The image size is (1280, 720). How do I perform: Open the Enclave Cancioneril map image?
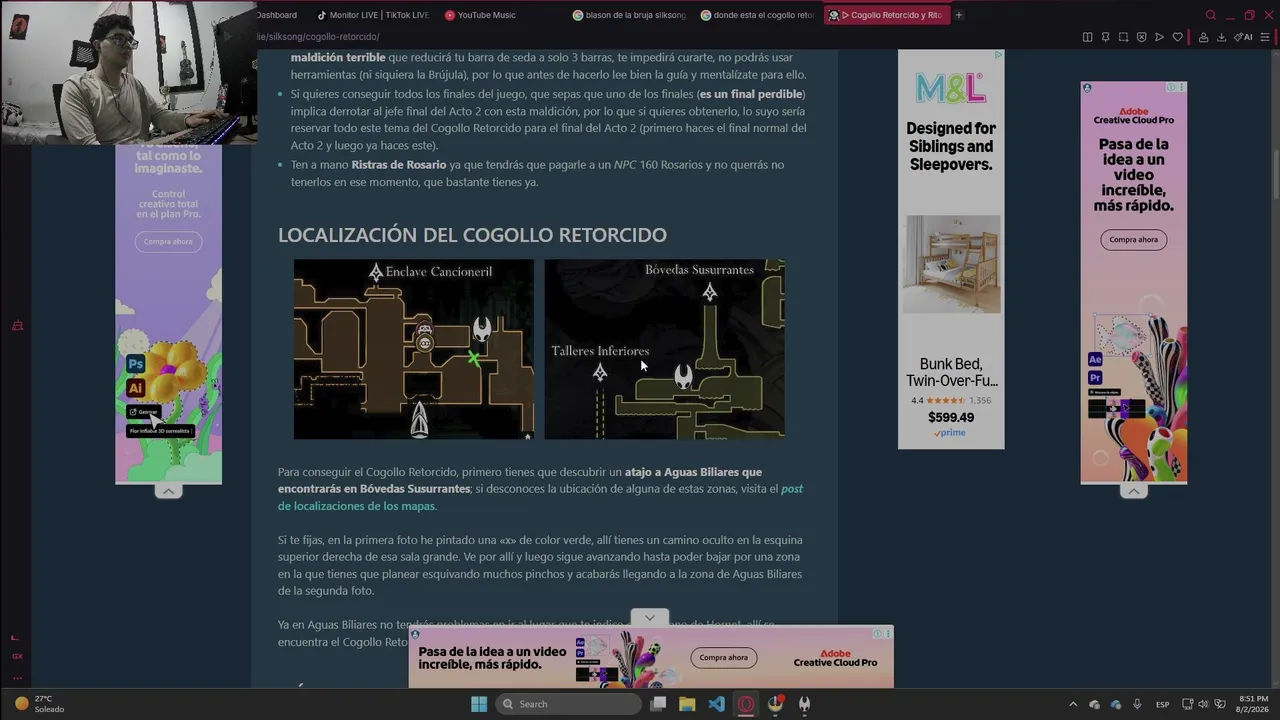tap(413, 349)
